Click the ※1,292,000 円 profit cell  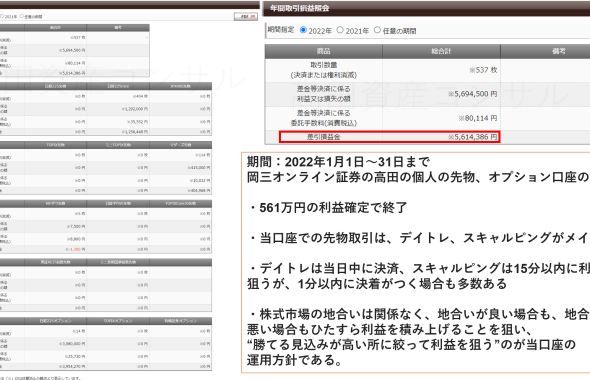pos(135,109)
